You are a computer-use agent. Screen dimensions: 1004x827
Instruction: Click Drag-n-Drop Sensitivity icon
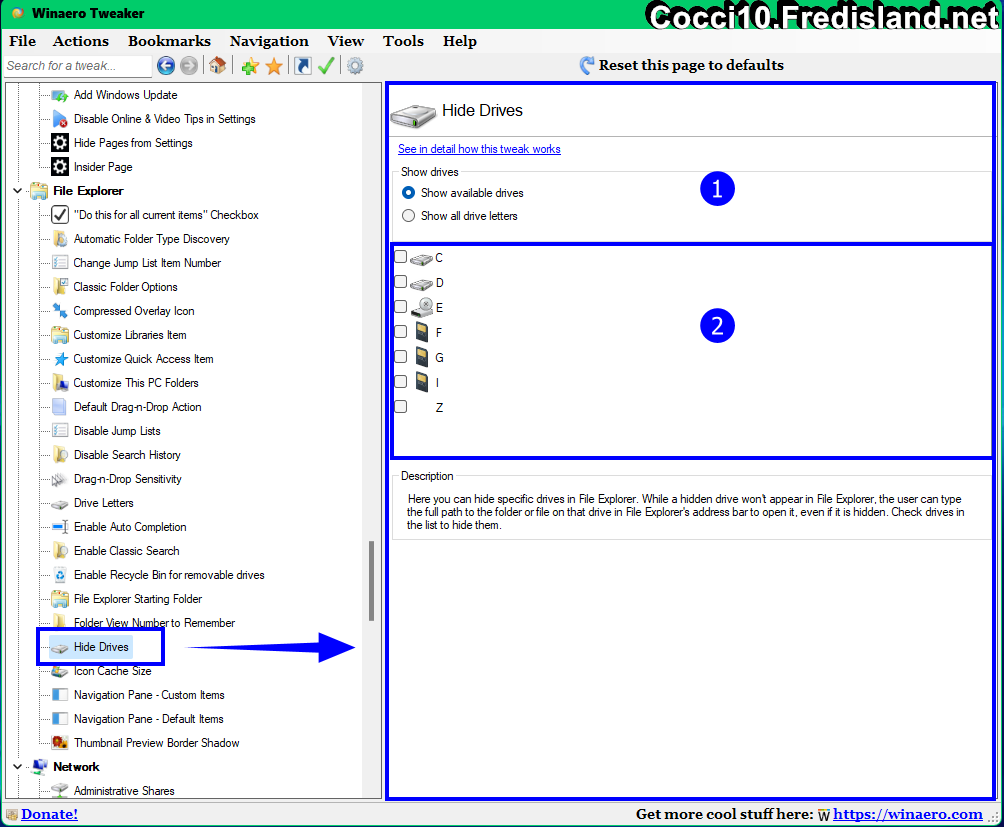coord(60,479)
